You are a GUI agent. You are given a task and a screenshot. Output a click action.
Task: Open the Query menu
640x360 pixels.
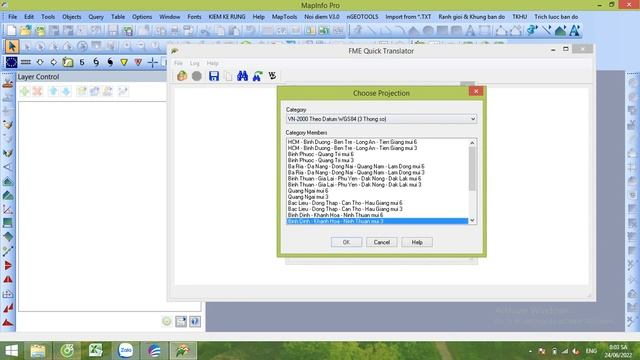click(x=96, y=17)
